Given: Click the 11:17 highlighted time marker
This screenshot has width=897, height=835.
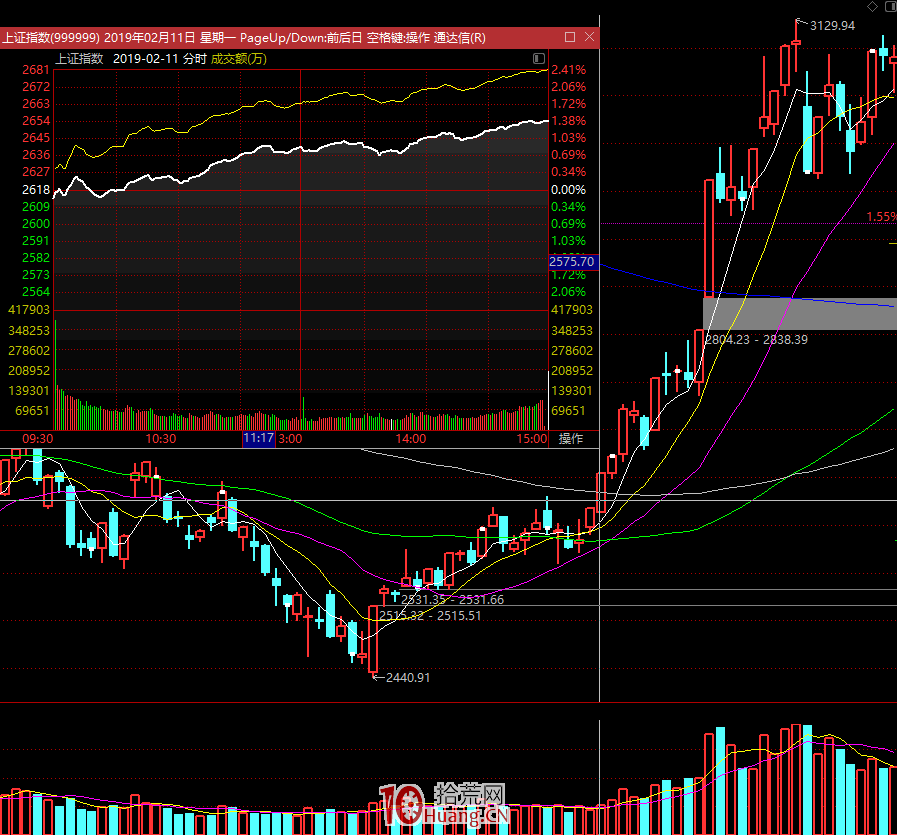Looking at the screenshot, I should [259, 439].
